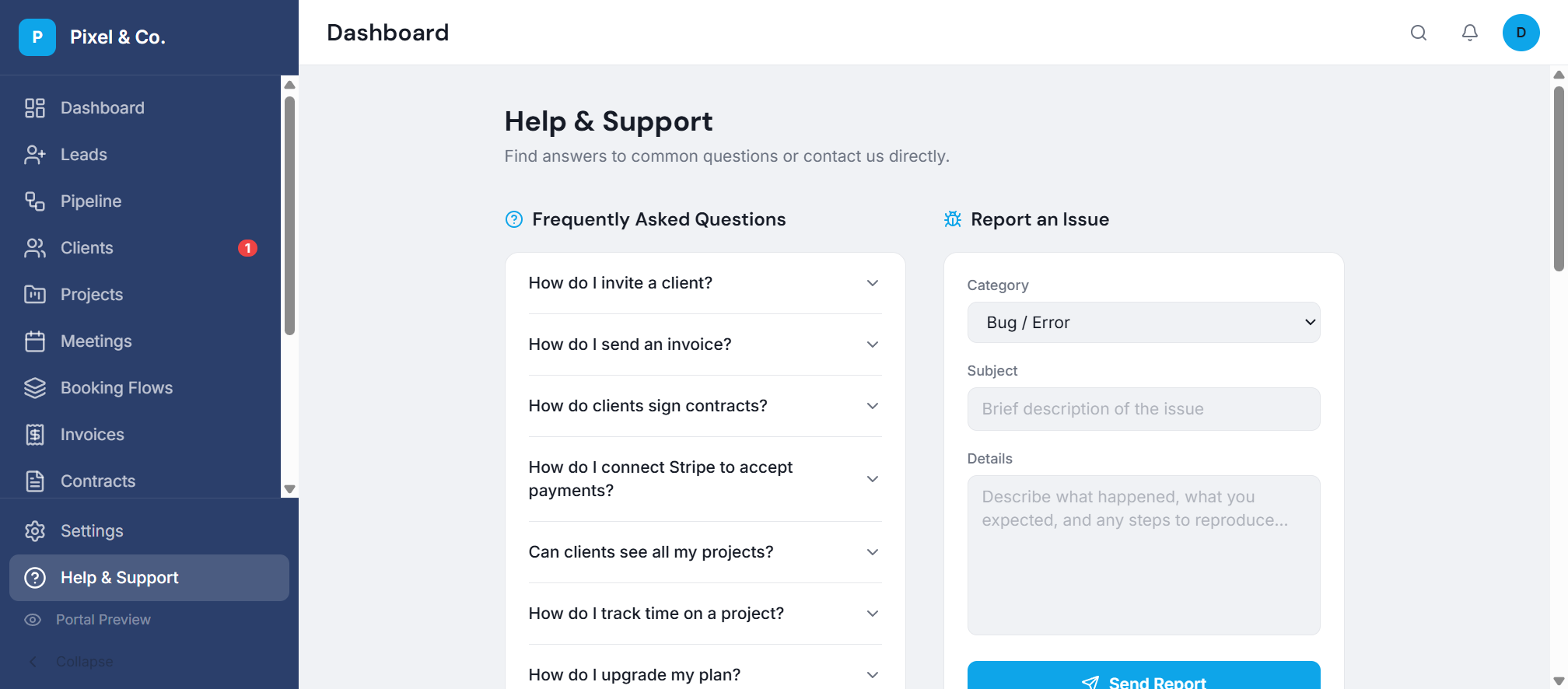Open the Booking Flows page
The image size is (1568, 689).
point(117,388)
